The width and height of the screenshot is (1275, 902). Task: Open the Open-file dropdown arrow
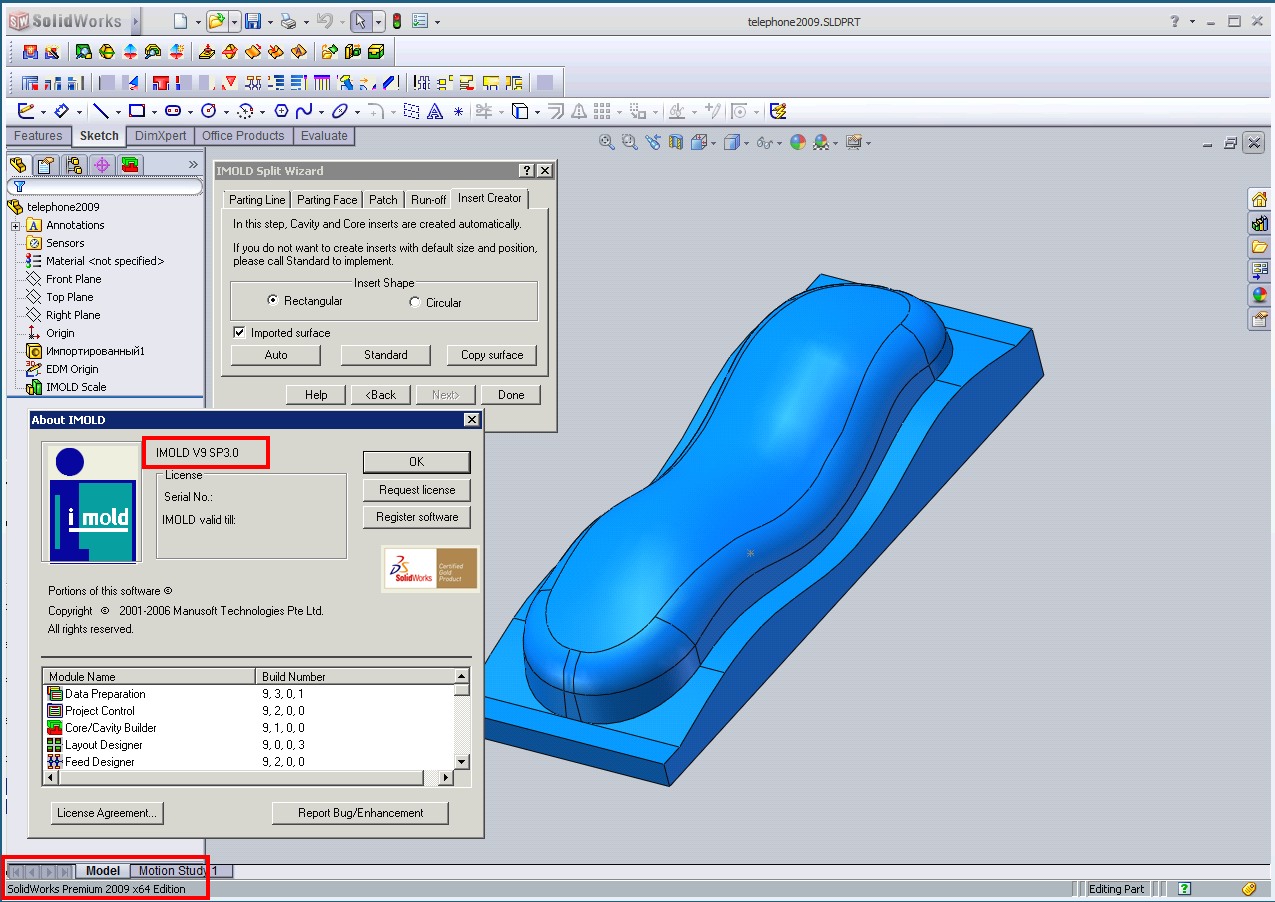(235, 21)
